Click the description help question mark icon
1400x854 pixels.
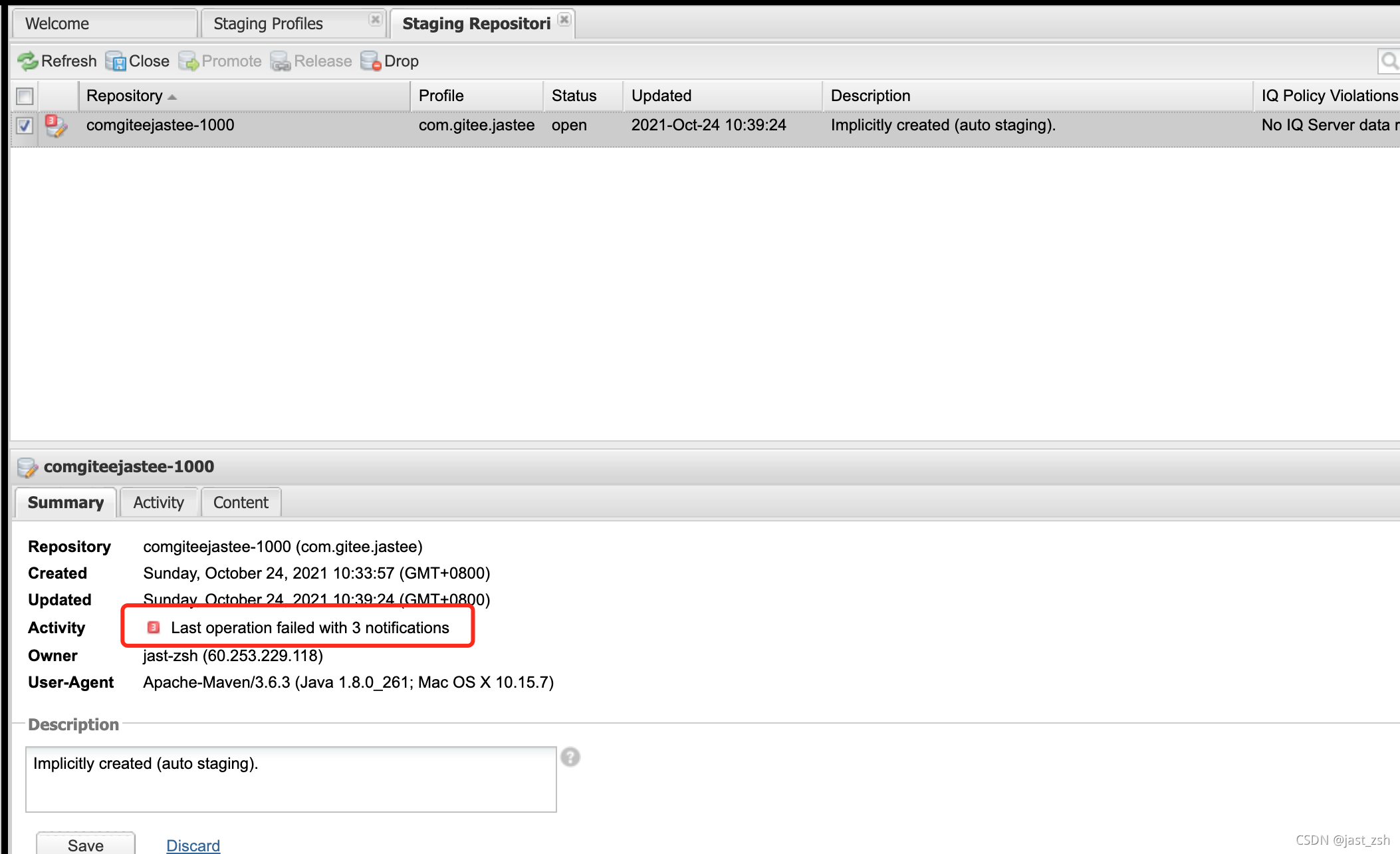click(570, 757)
